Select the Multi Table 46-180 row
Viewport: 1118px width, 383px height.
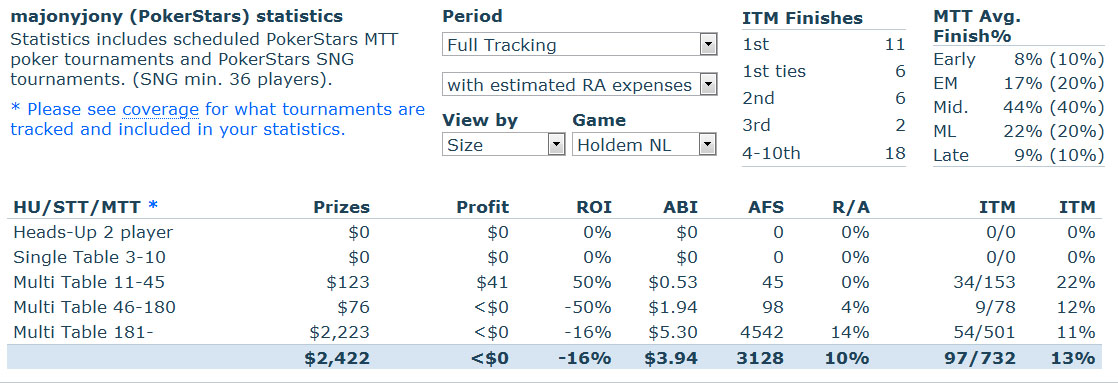[x=554, y=307]
